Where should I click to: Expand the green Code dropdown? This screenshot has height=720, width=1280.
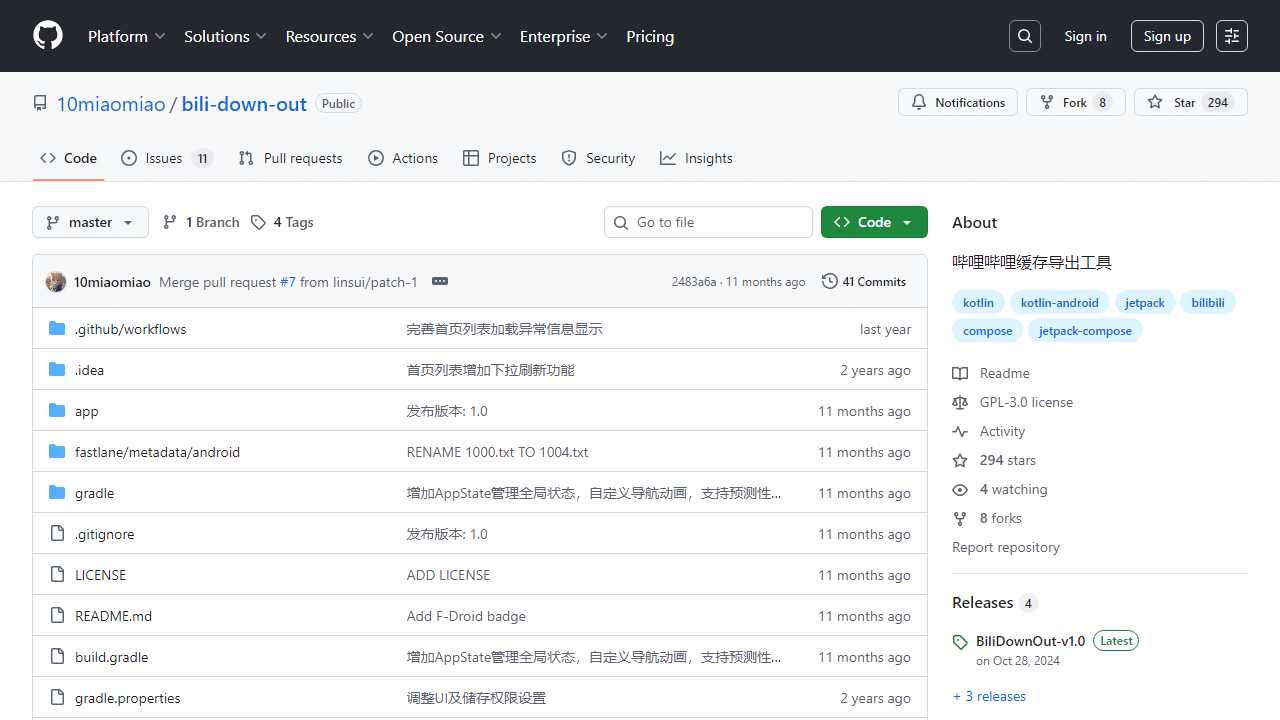coord(873,222)
